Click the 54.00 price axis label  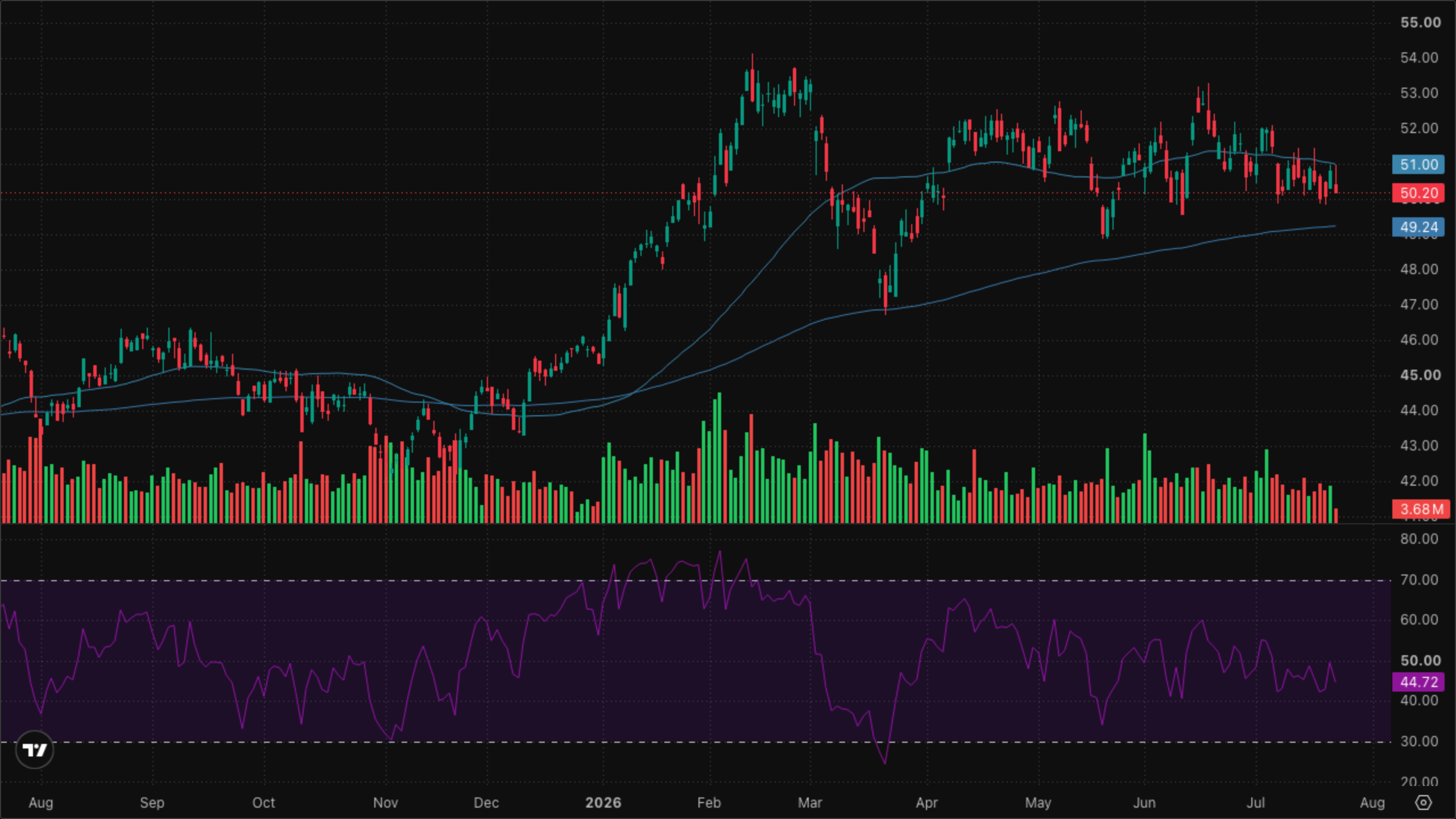pos(1419,58)
